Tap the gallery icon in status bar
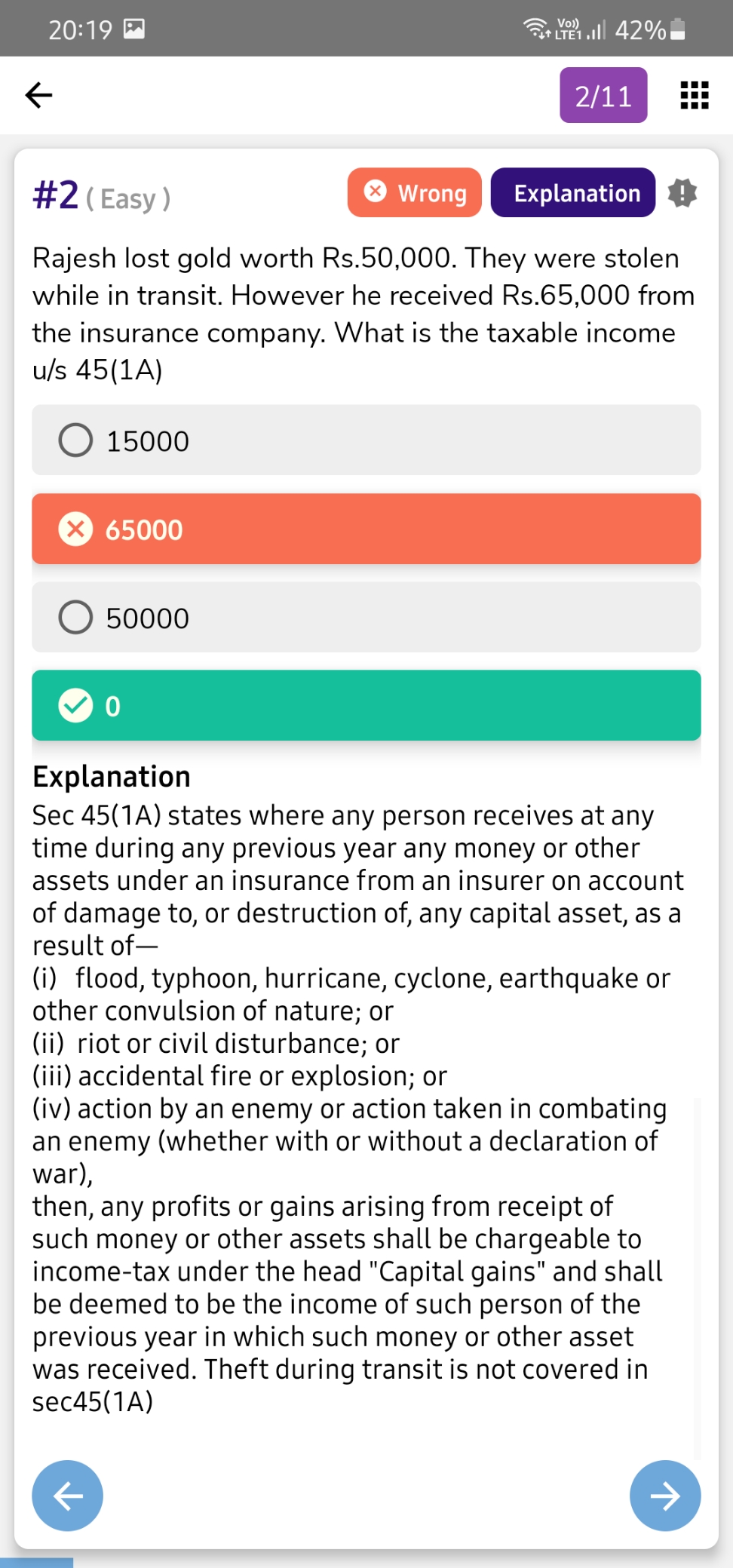 coord(134,29)
